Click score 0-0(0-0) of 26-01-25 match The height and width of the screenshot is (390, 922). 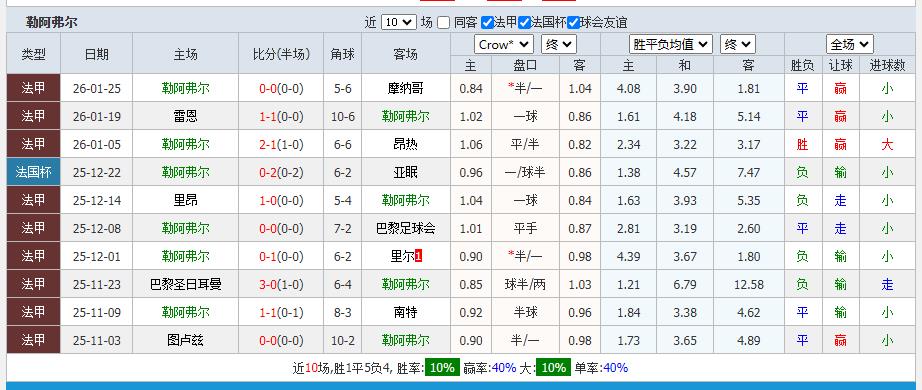coord(281,89)
